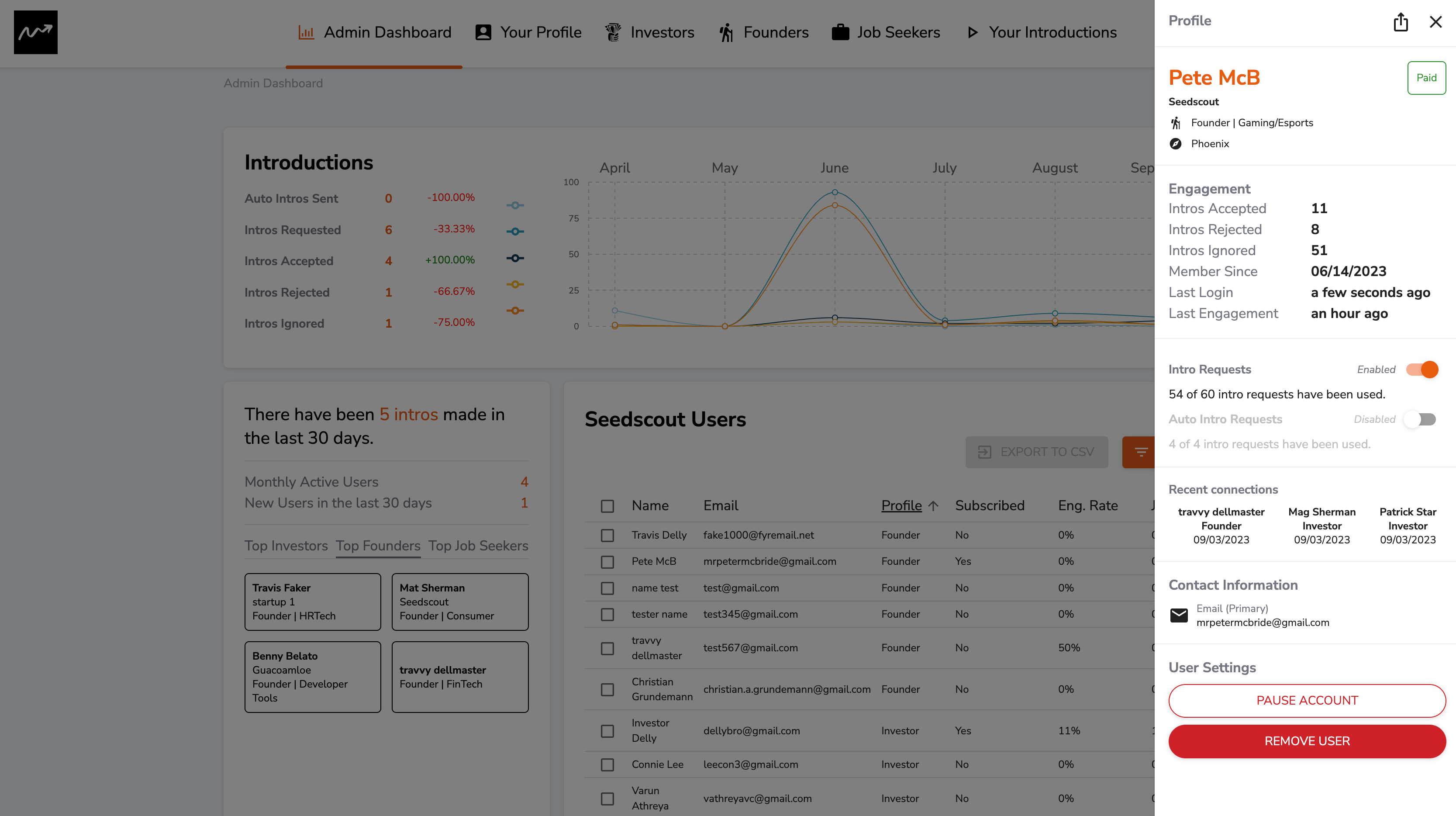Image resolution: width=1456 pixels, height=816 pixels.
Task: Toggle Intros Requested chart legend marker
Action: [515, 231]
